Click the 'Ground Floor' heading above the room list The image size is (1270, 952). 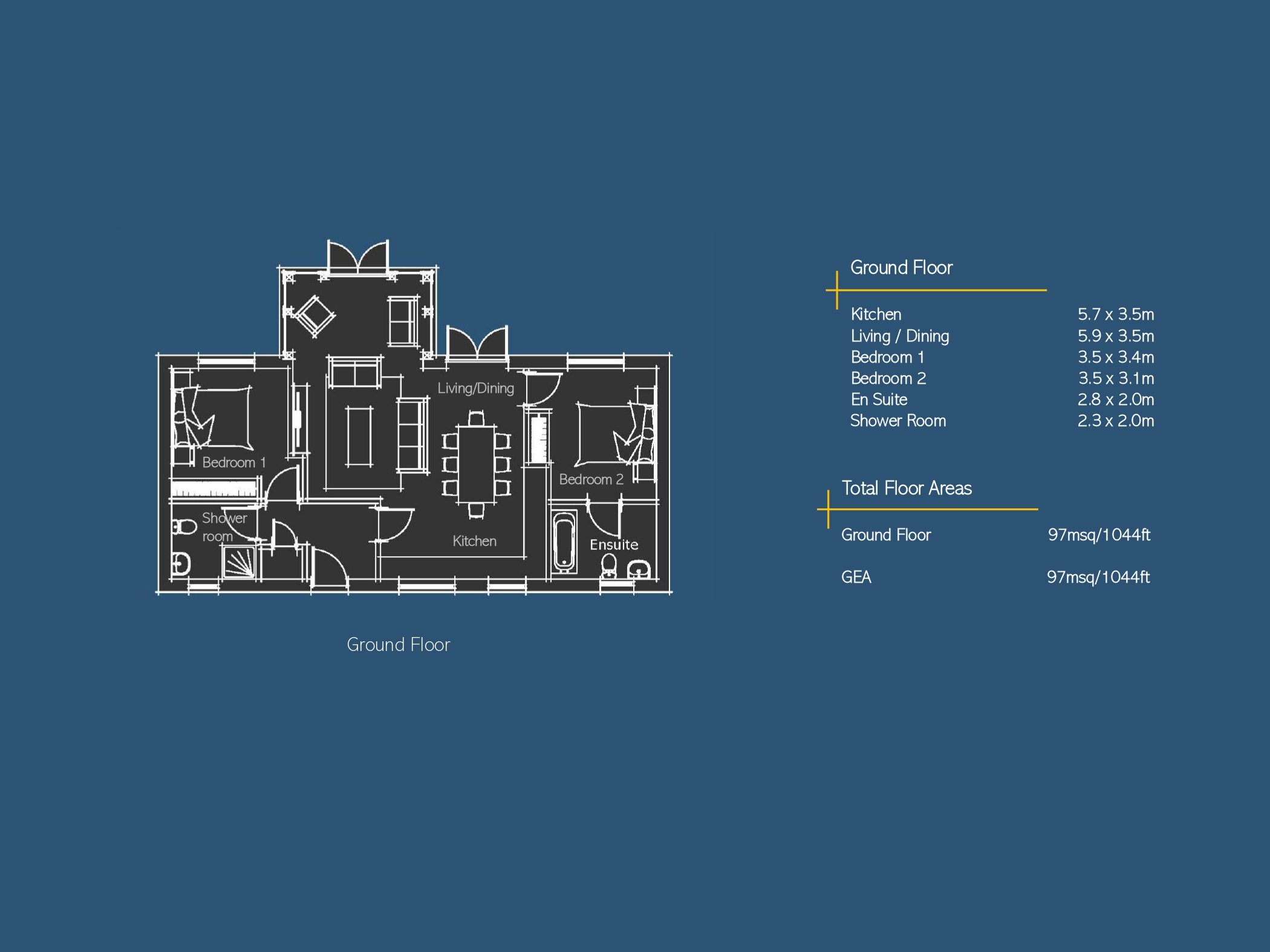(901, 268)
